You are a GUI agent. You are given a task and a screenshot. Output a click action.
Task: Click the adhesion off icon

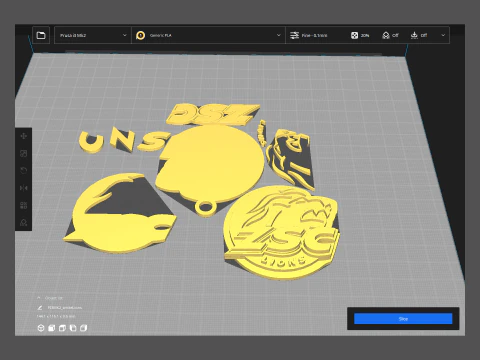(414, 35)
